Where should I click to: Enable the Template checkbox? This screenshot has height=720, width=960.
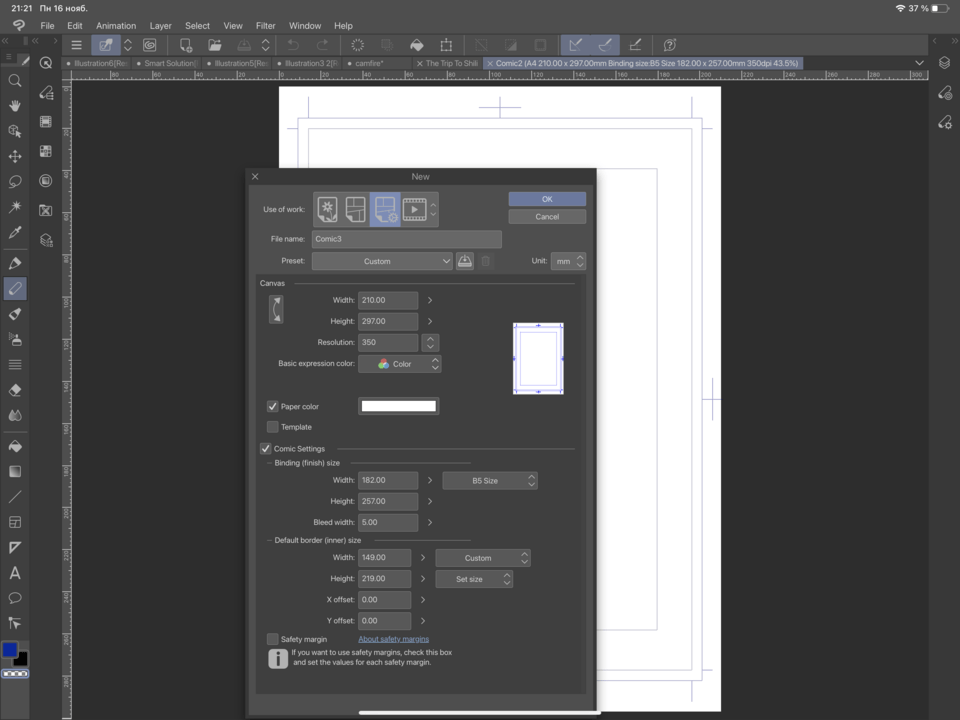[273, 427]
